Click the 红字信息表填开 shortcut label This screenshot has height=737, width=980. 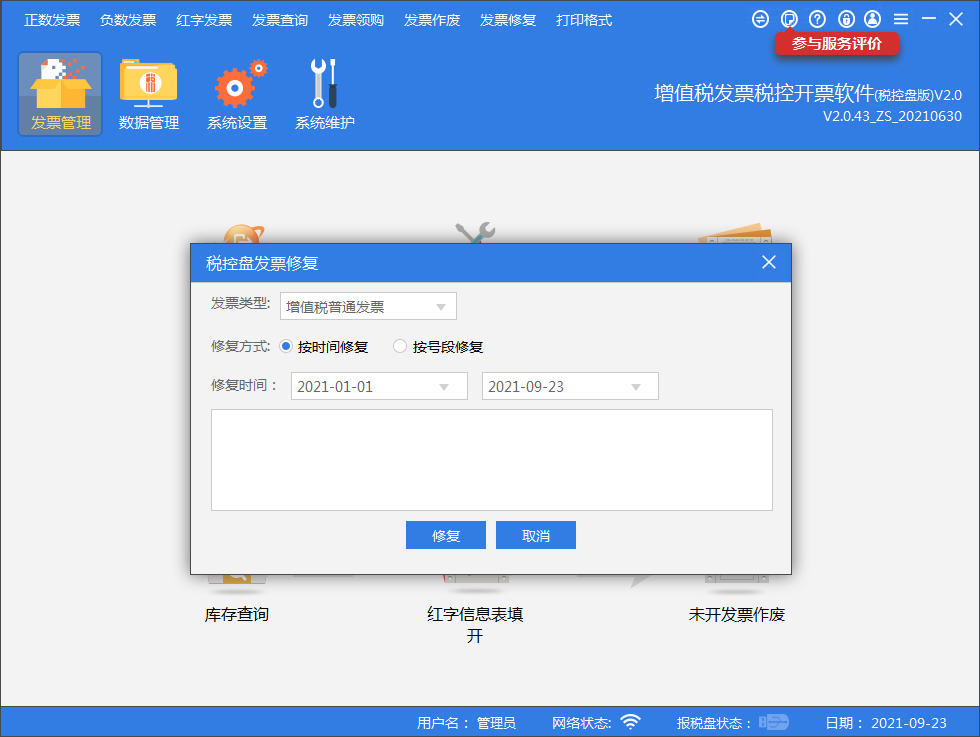point(475,624)
